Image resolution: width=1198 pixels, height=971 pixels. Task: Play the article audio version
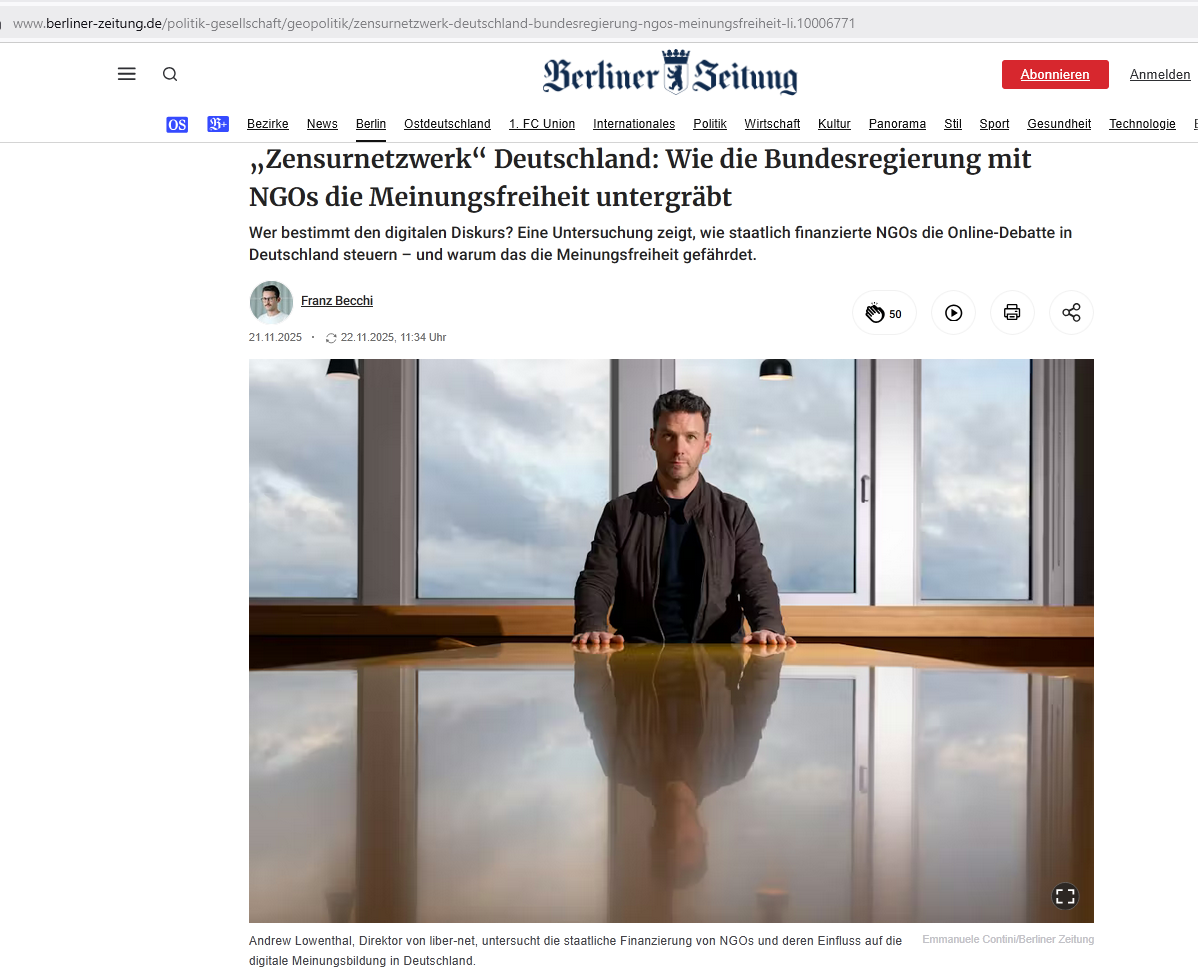(954, 313)
